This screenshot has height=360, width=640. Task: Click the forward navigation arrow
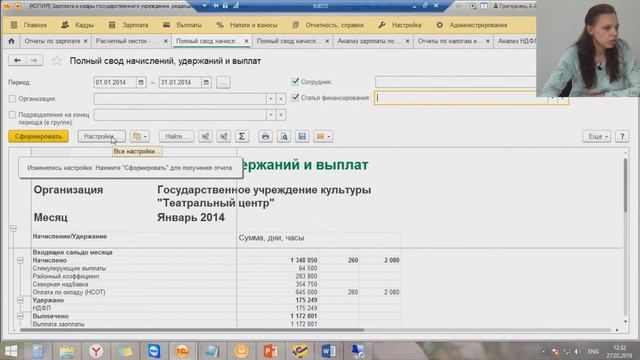point(34,60)
